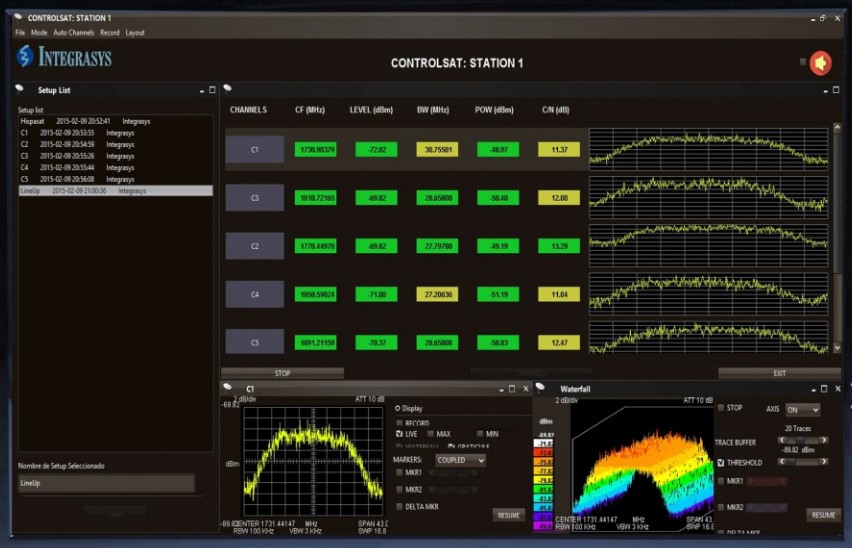Viewport: 852px width, 548px height.
Task: Click C1 bandwidth value 30.75501
Action: pyautogui.click(x=437, y=149)
